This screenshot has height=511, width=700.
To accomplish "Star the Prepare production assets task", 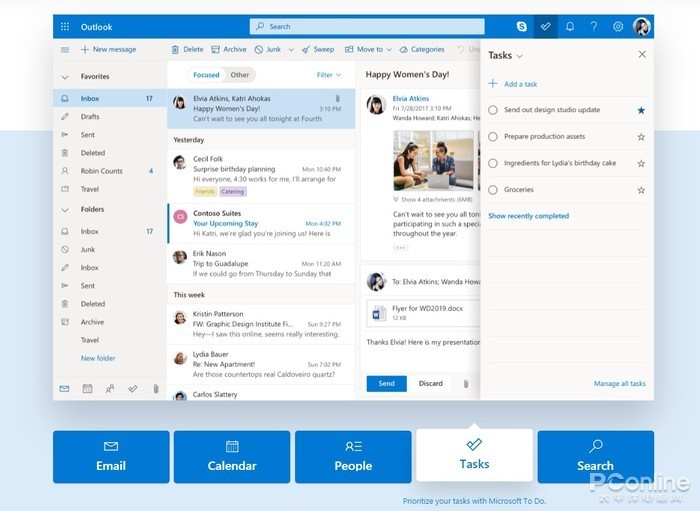I will tap(641, 137).
